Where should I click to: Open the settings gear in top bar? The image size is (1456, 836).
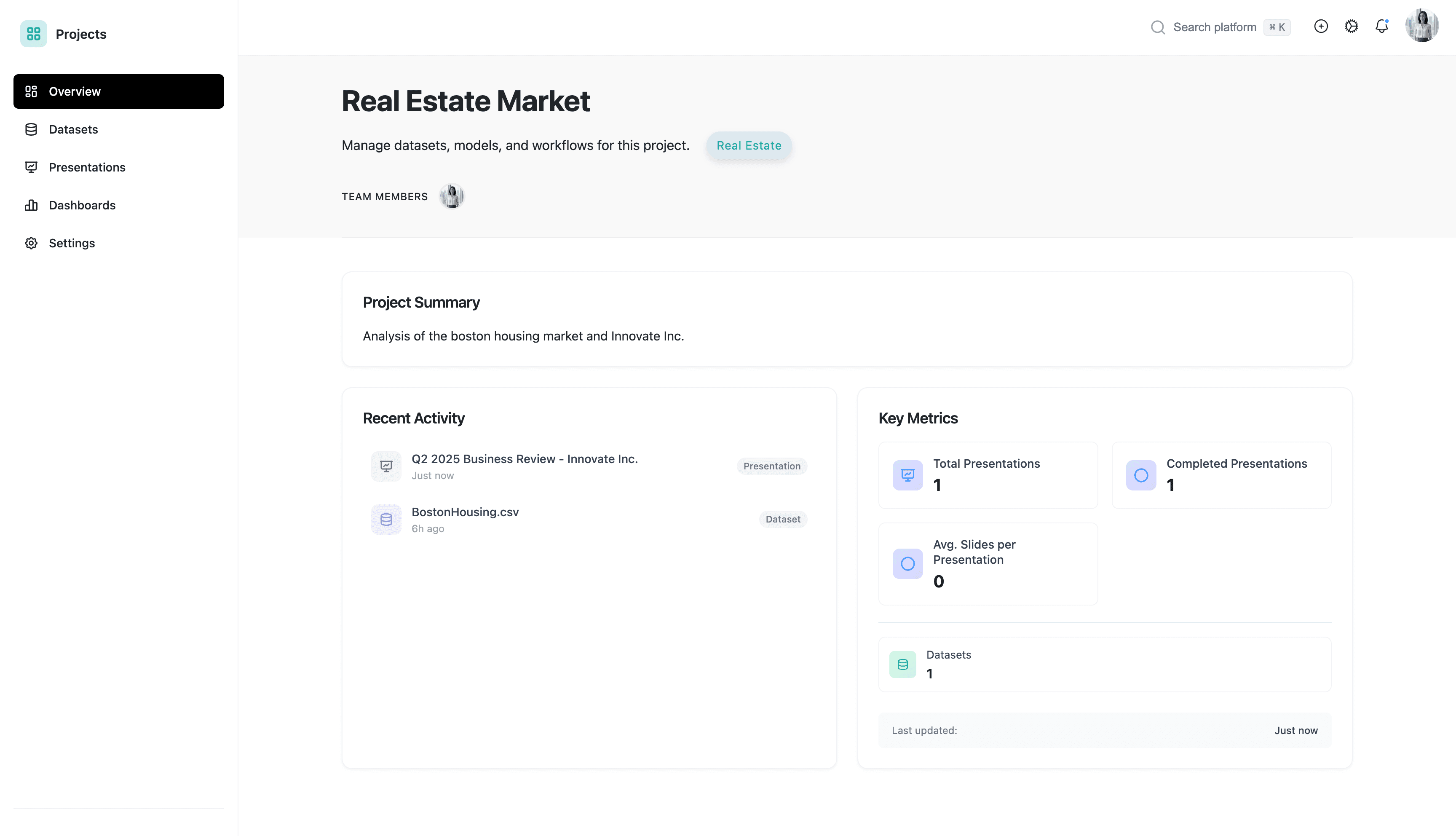[x=1351, y=27]
